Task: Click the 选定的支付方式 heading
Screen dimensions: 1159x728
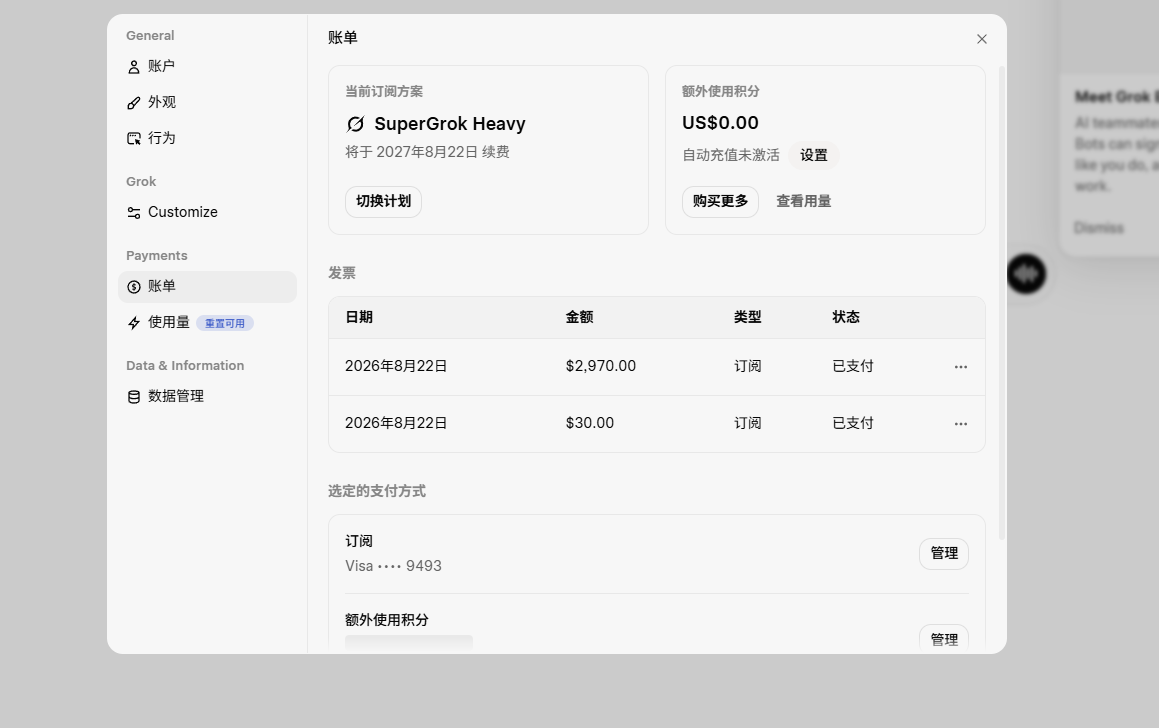Action: click(x=377, y=491)
